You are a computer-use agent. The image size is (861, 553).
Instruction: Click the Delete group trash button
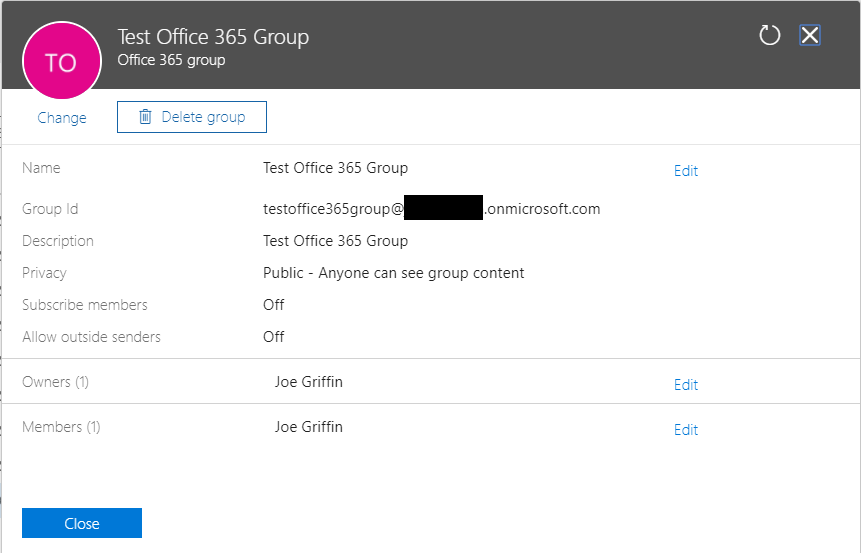coord(192,117)
